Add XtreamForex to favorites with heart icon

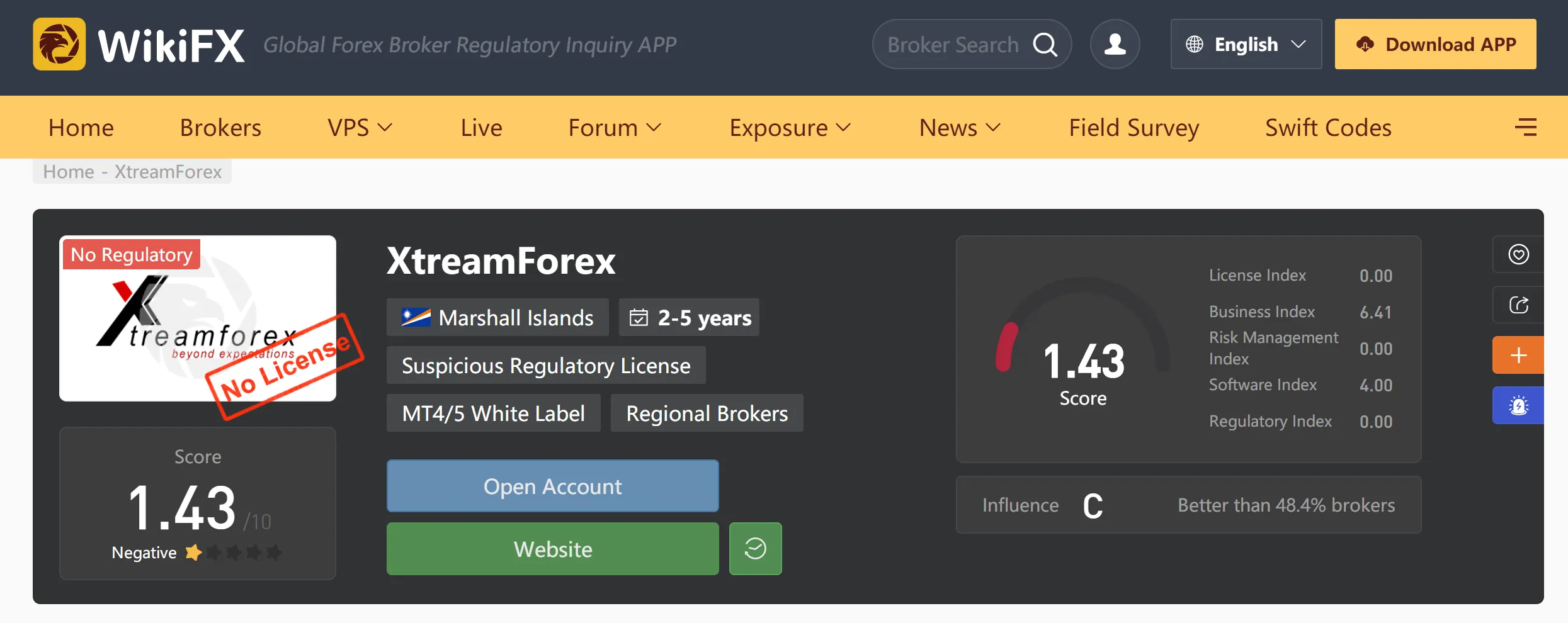click(x=1518, y=254)
